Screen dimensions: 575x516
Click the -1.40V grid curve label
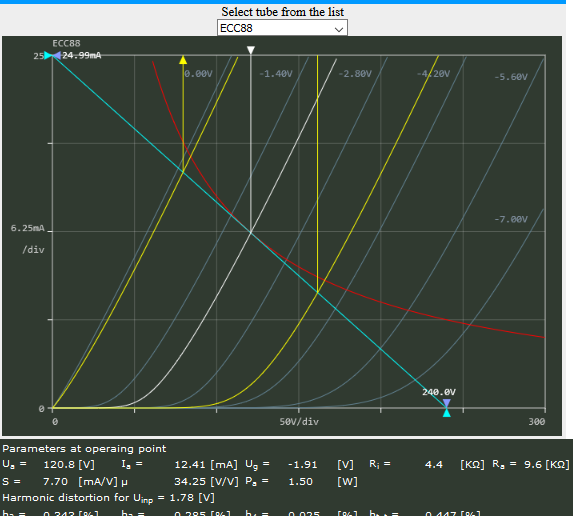click(276, 74)
